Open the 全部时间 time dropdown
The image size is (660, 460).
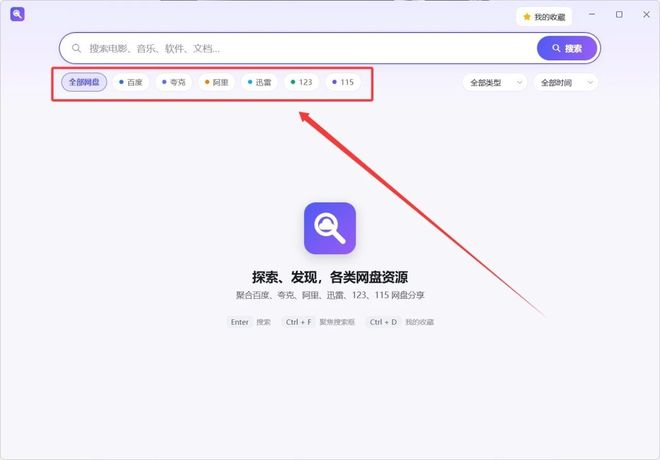coord(566,82)
